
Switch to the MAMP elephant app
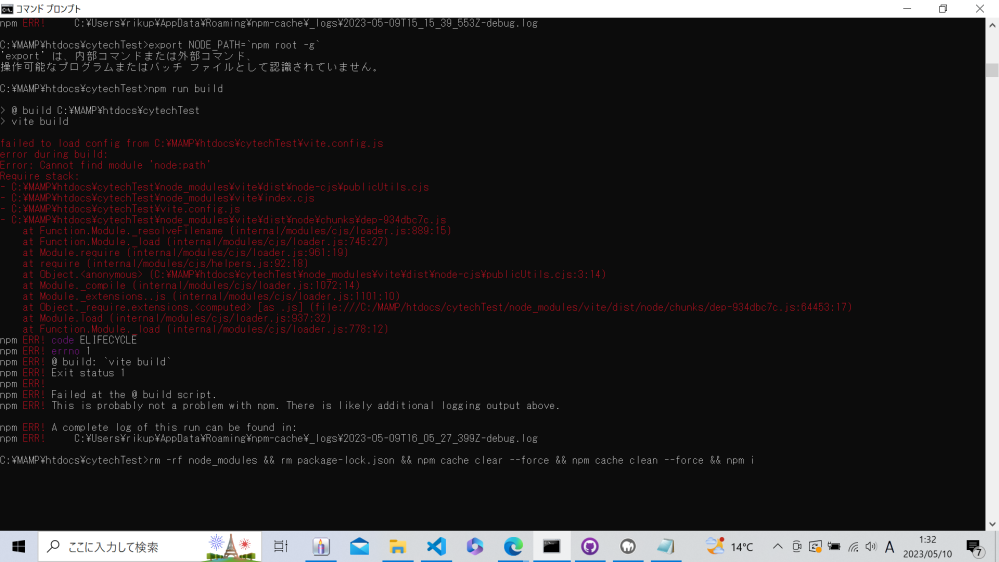point(628,547)
